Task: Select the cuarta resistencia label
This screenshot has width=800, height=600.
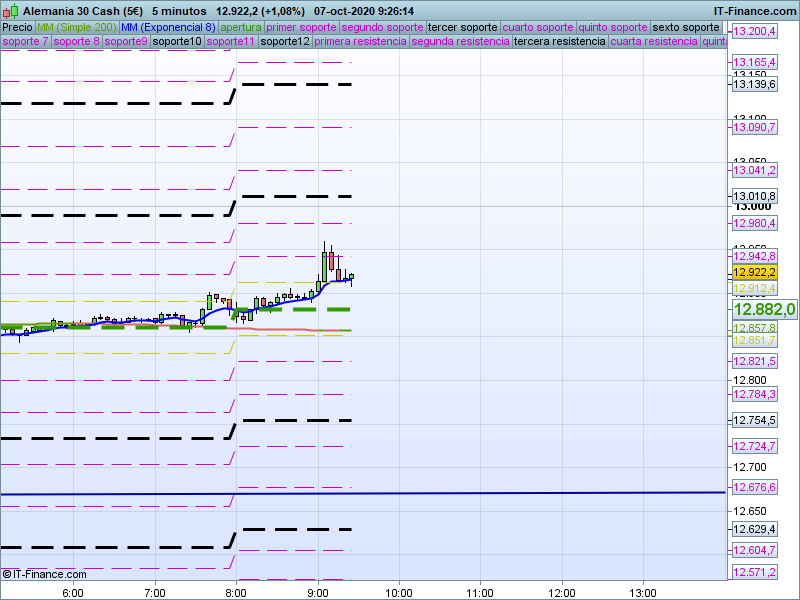Action: pyautogui.click(x=654, y=41)
